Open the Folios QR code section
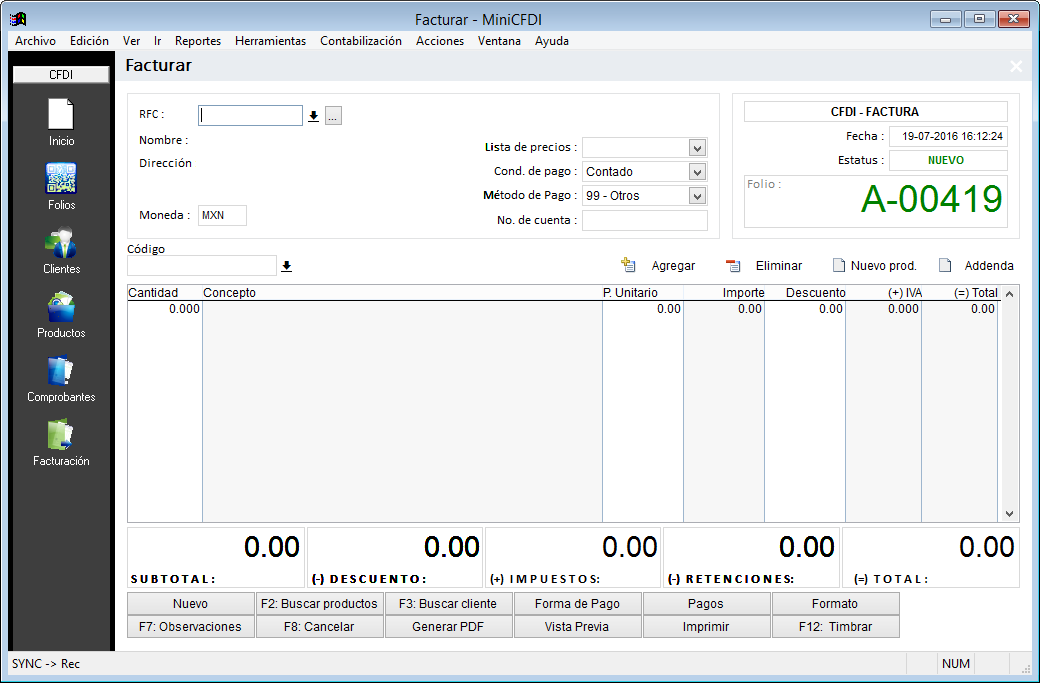The image size is (1040, 683). (x=61, y=186)
